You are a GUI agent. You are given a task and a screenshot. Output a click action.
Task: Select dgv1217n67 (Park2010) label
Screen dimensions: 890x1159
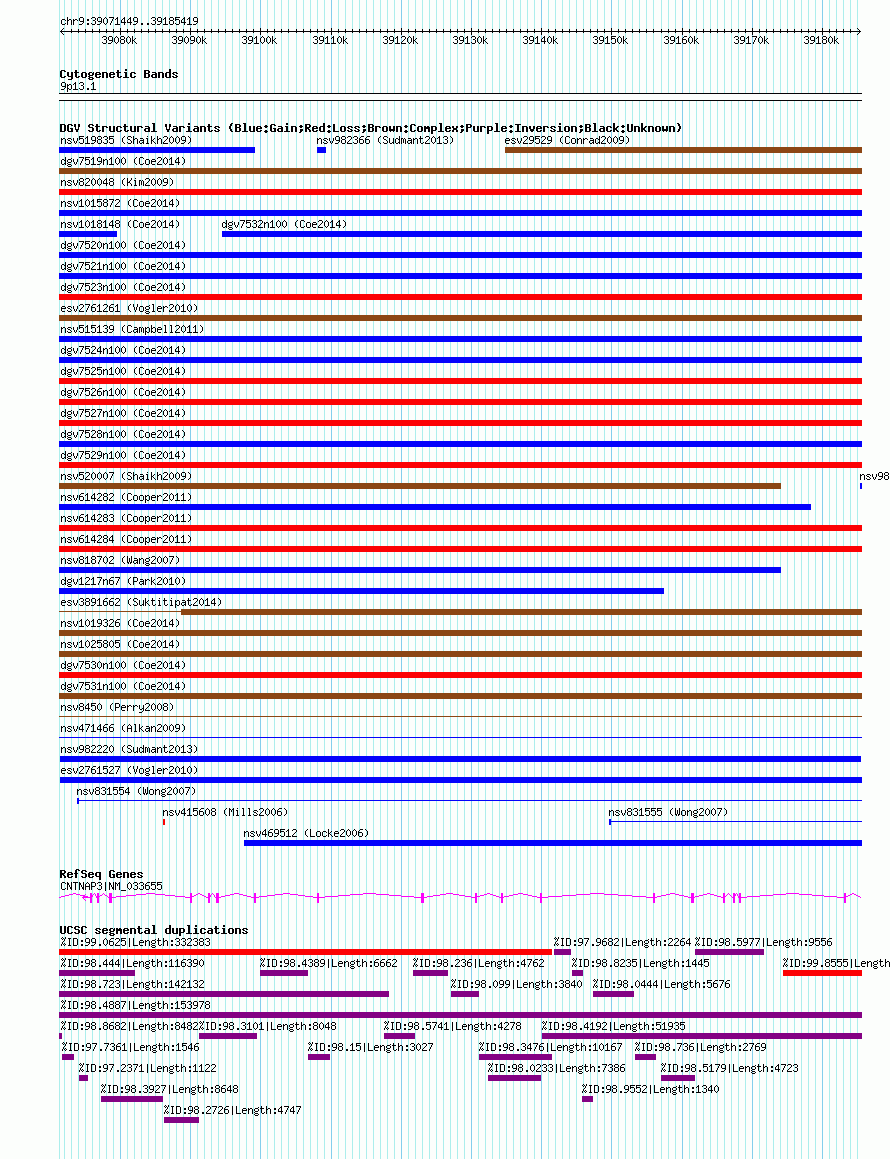(x=123, y=581)
